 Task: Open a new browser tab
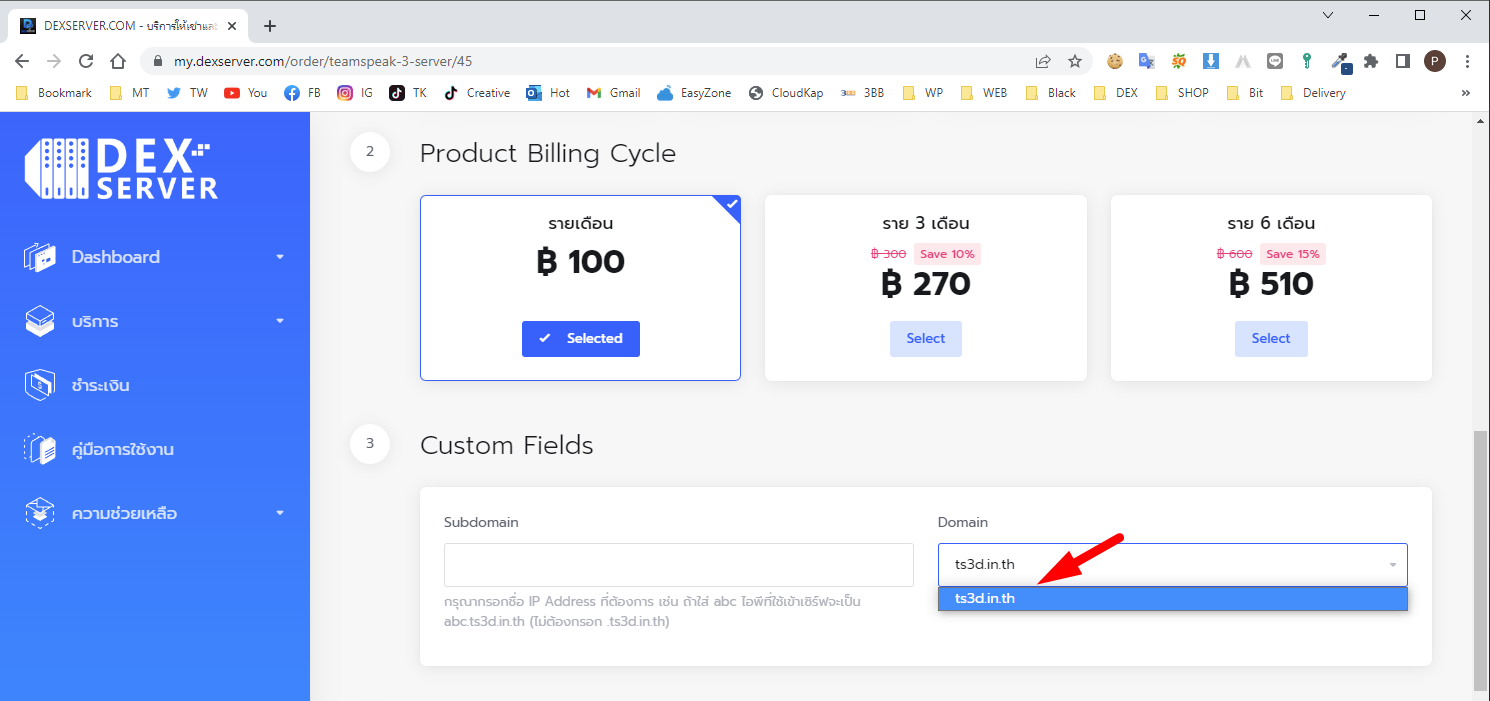[x=269, y=26]
